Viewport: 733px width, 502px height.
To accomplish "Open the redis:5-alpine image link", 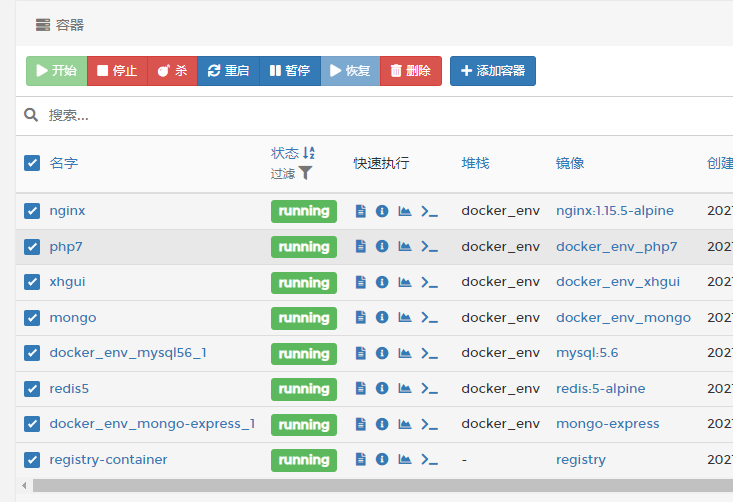I will click(601, 388).
